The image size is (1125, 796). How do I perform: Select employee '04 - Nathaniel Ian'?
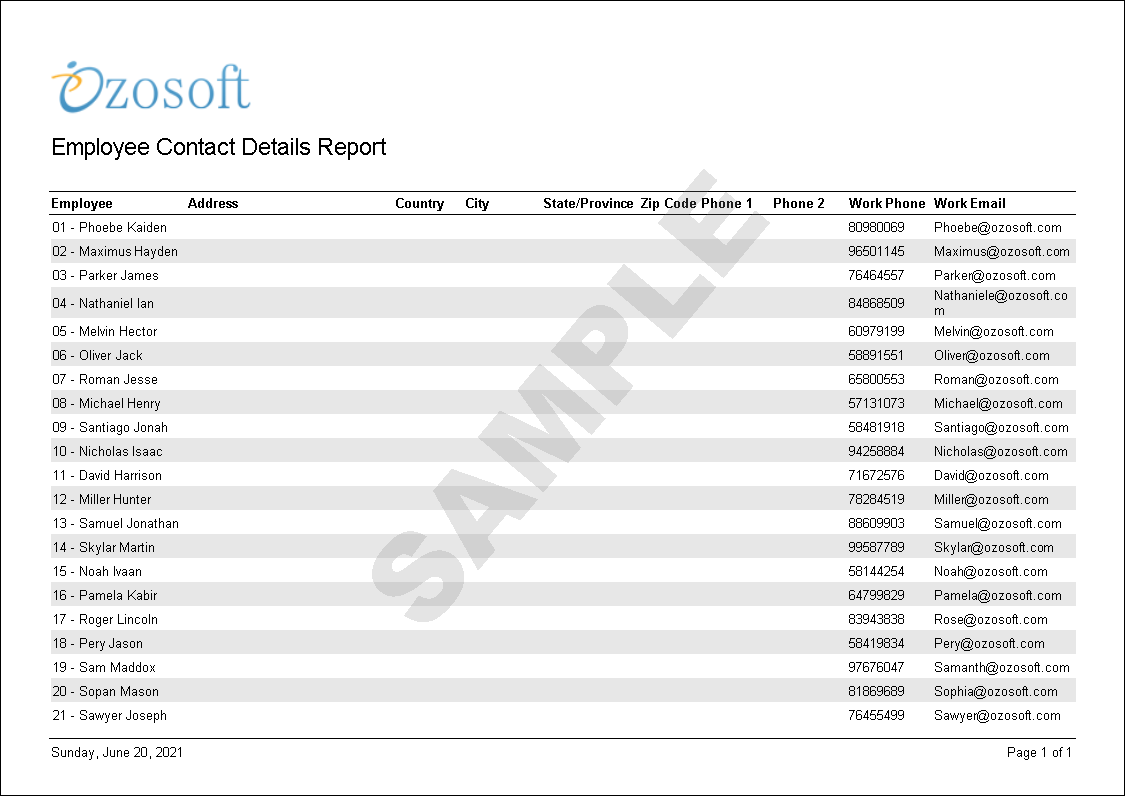click(x=103, y=303)
